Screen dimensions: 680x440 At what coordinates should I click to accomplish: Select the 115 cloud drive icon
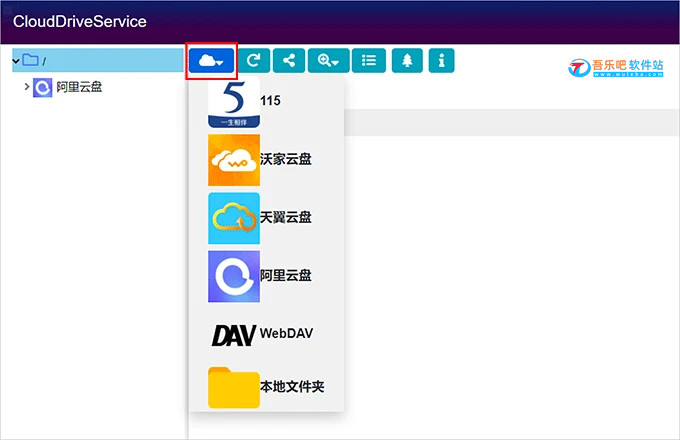coord(234,102)
